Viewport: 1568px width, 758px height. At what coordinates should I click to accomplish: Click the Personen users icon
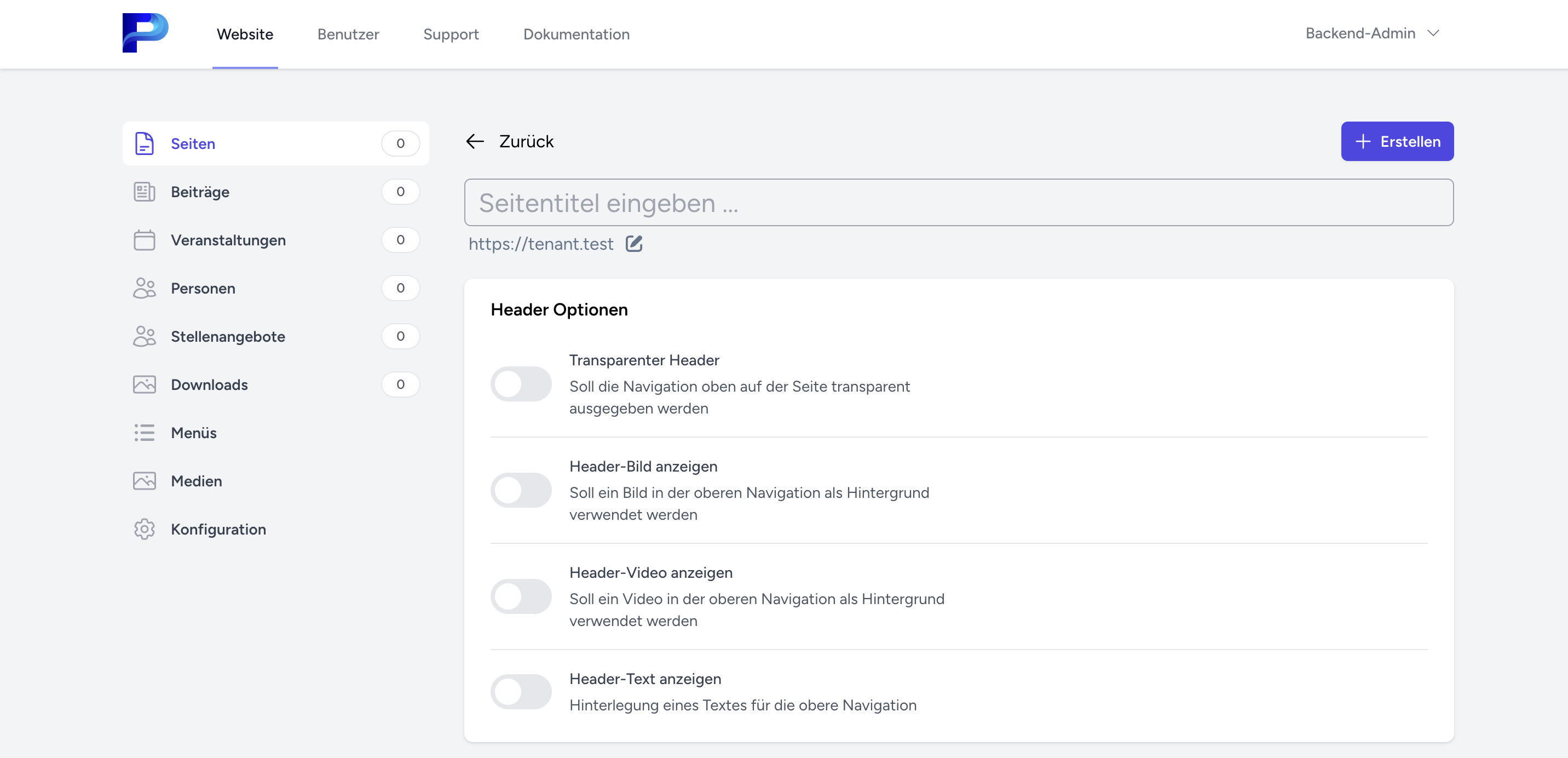[144, 288]
